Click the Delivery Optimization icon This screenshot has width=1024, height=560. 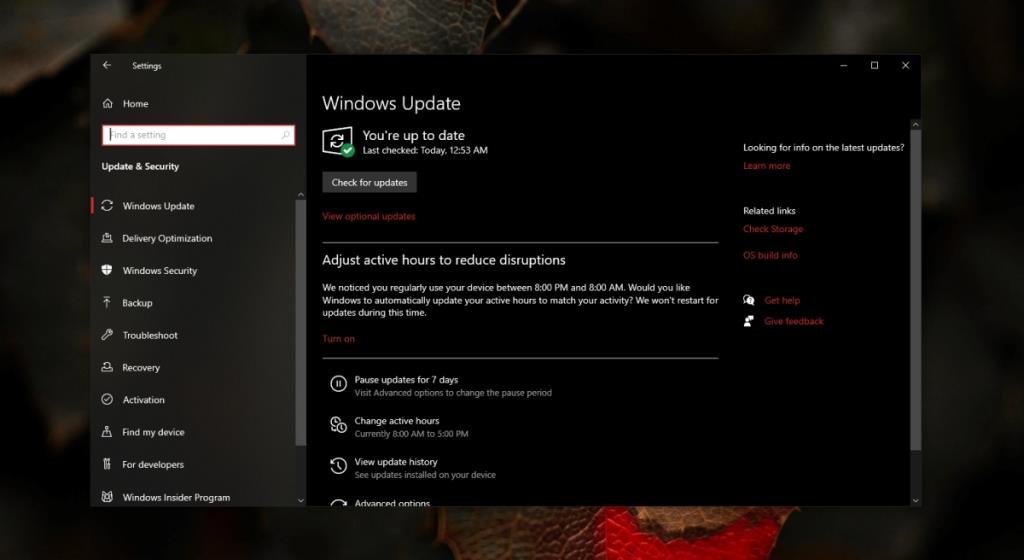point(108,239)
